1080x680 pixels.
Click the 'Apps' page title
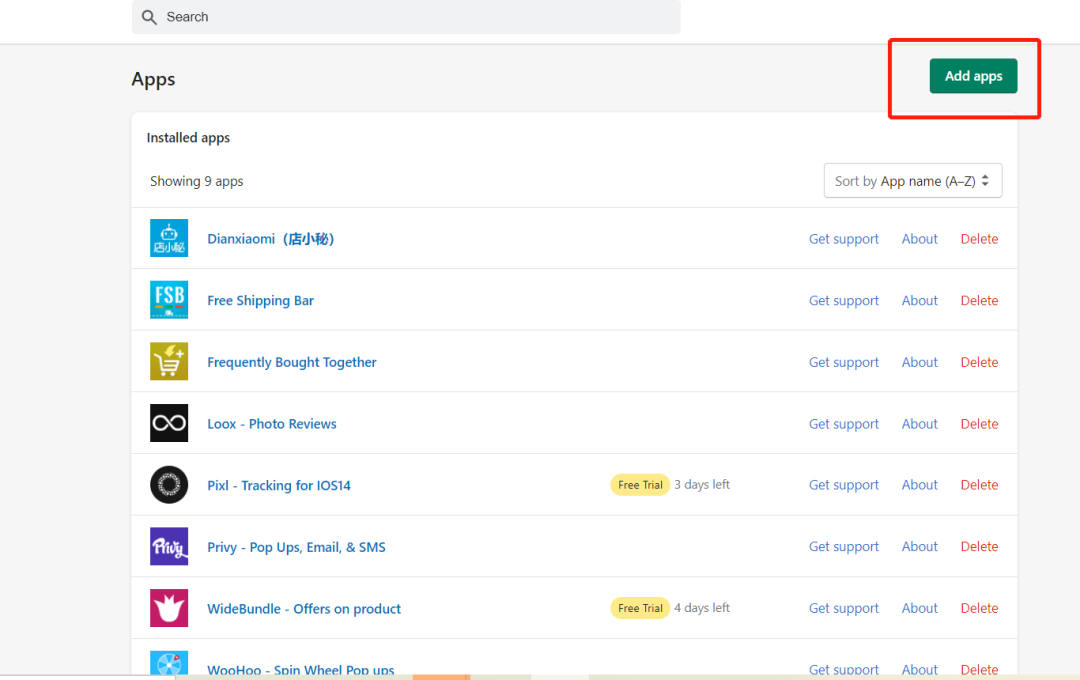153,80
